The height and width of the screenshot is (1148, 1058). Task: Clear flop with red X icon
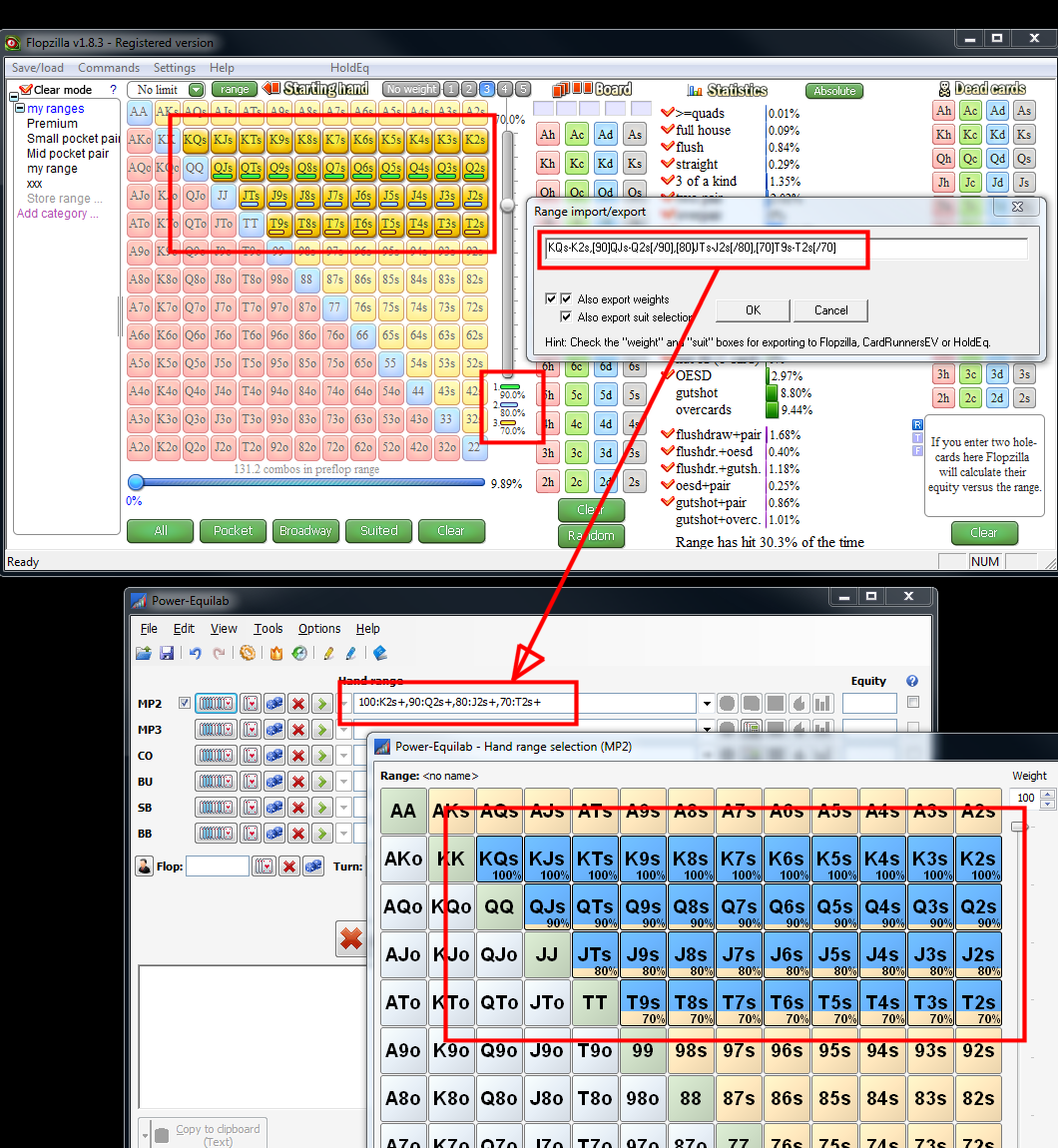(x=289, y=866)
